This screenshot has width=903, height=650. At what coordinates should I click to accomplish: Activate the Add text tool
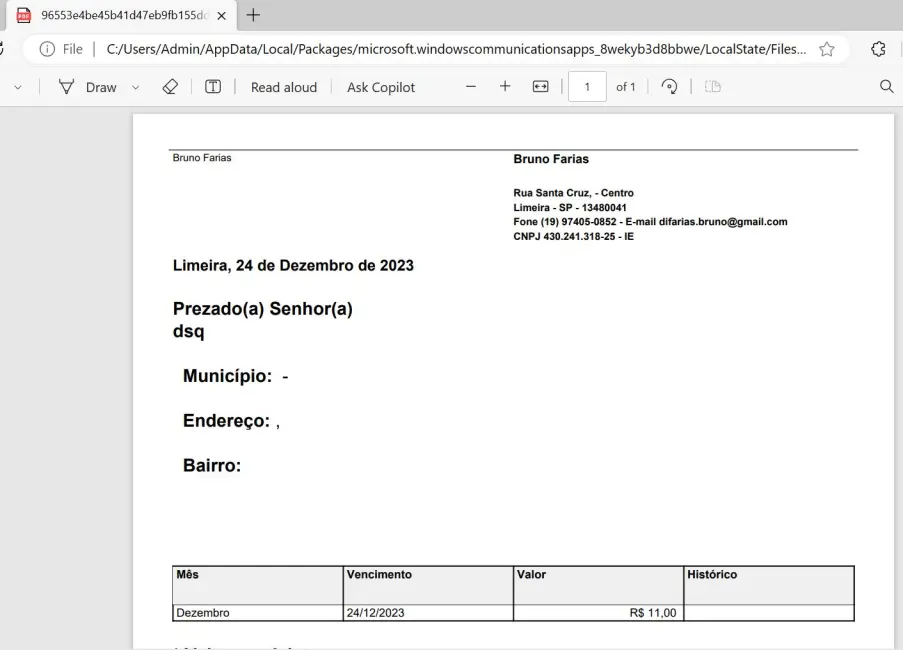(213, 87)
